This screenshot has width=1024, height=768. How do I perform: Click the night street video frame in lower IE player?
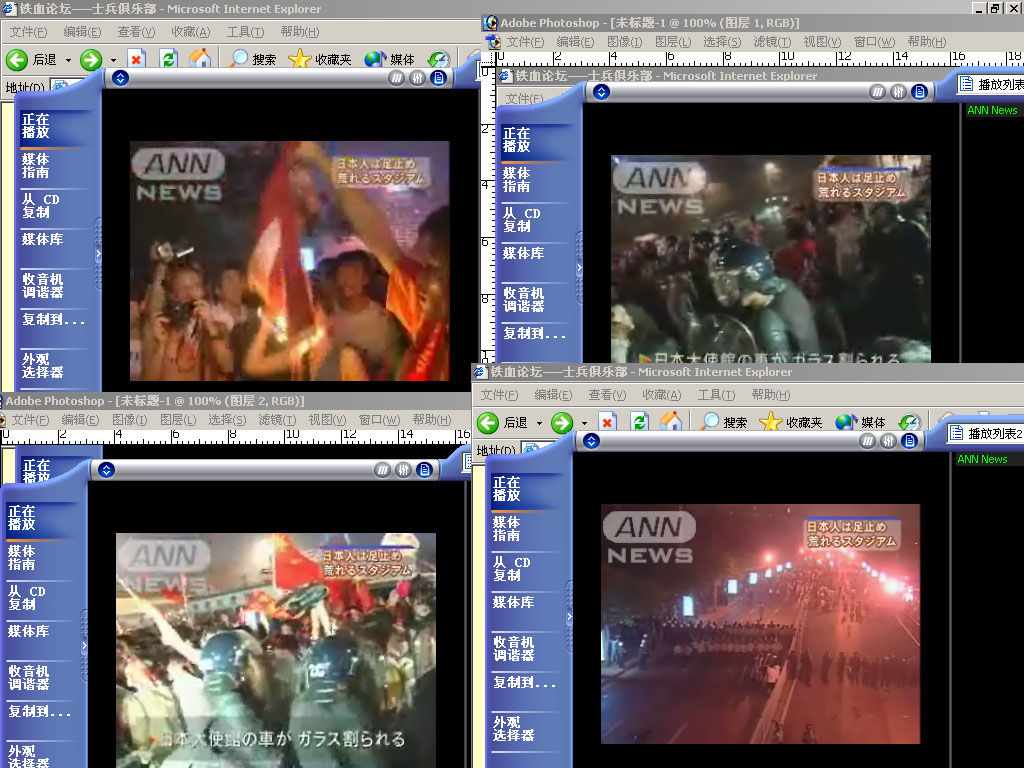[x=760, y=624]
